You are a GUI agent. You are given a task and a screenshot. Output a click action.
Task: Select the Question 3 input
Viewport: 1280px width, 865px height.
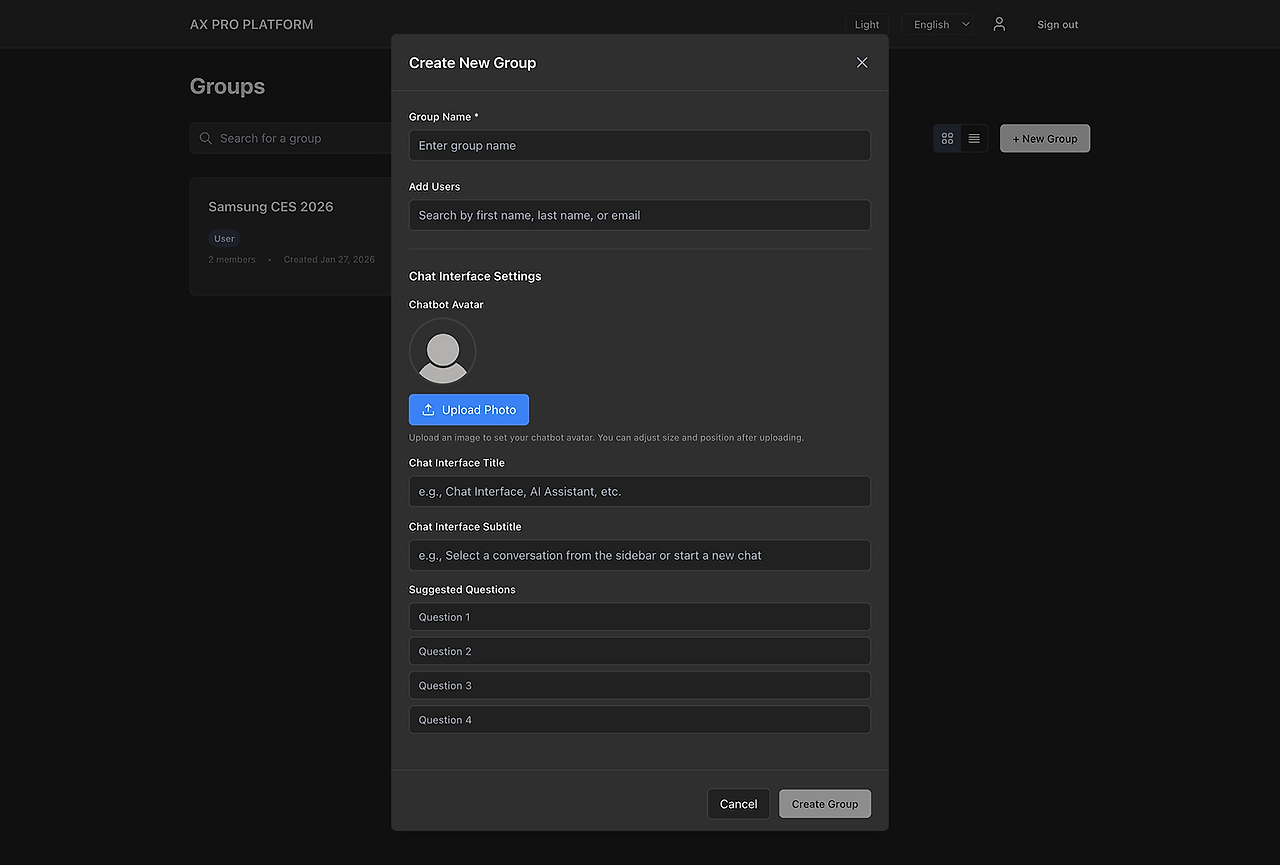639,685
